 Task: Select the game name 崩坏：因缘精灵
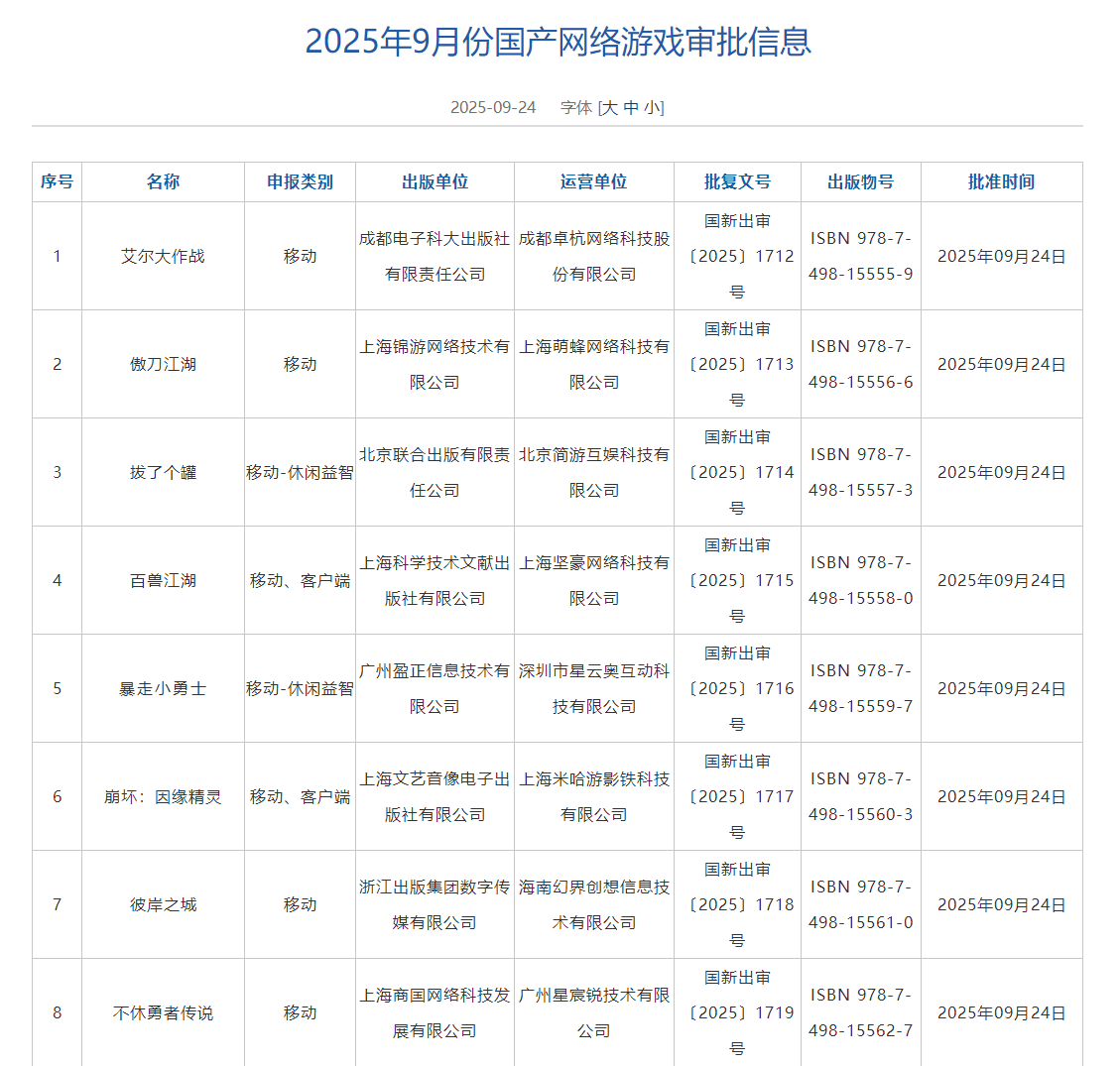(x=163, y=796)
